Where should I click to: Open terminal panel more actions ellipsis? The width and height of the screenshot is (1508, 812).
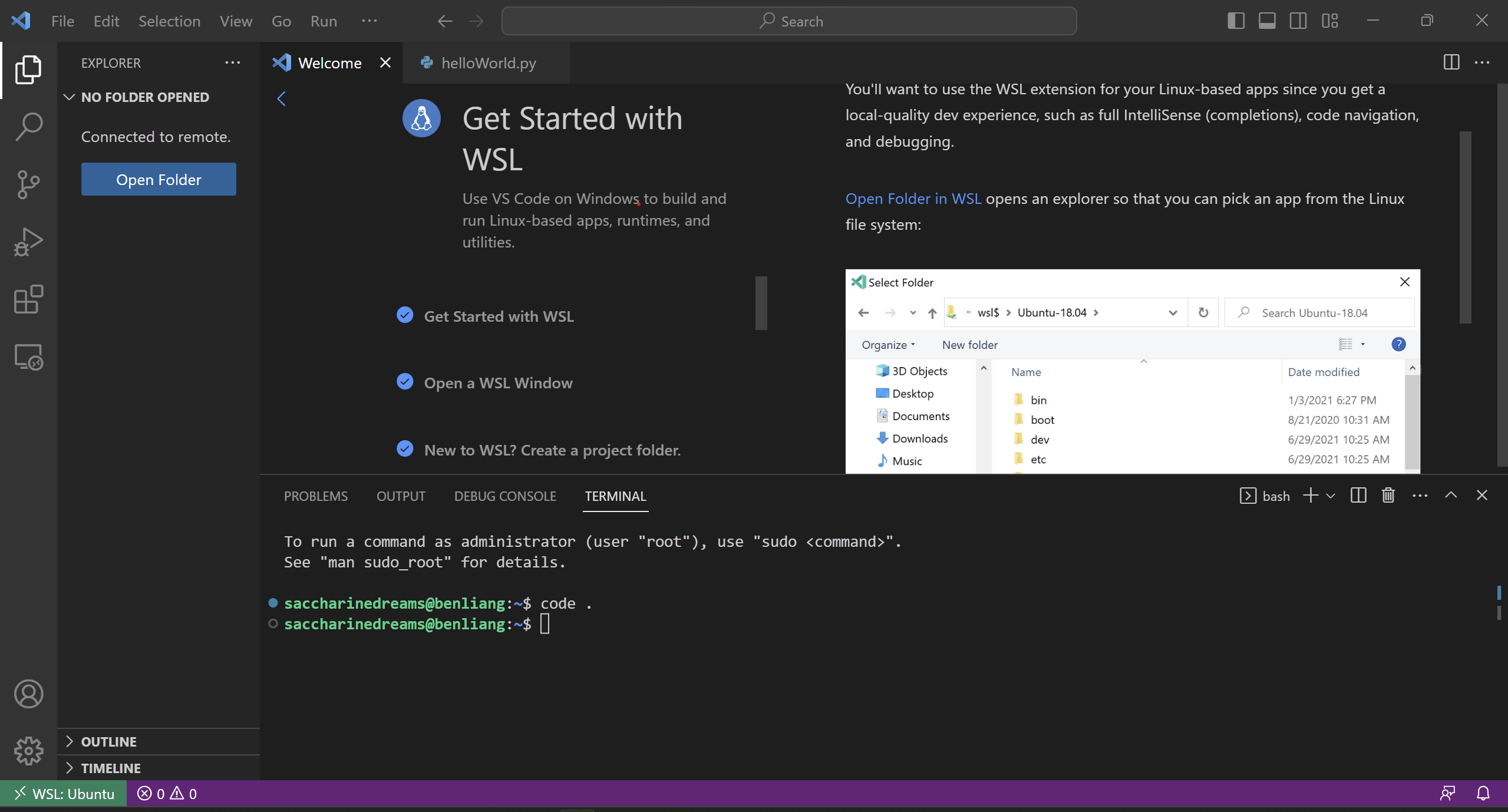tap(1420, 496)
